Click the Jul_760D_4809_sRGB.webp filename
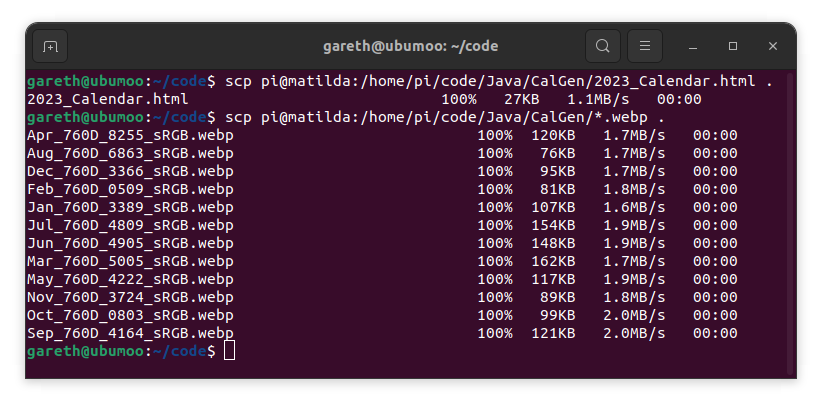 (130, 226)
